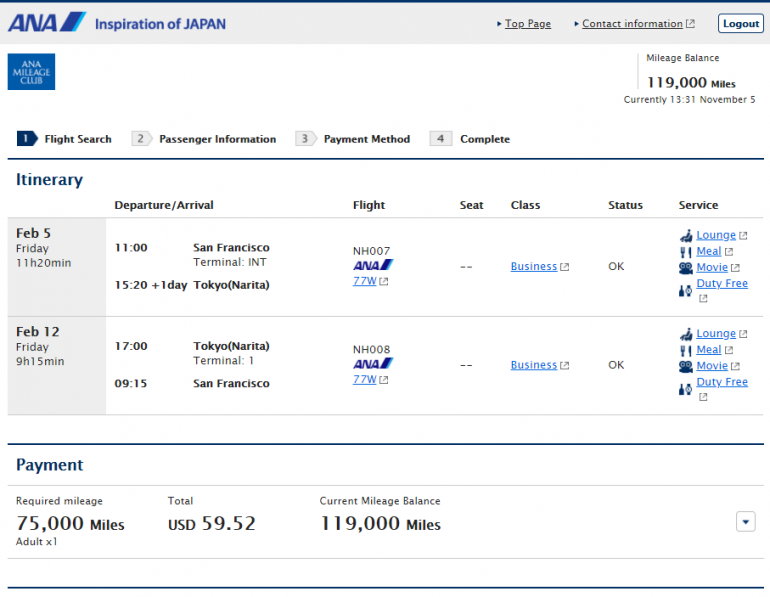Open the Top Page link
This screenshot has width=770, height=597.
coord(527,24)
